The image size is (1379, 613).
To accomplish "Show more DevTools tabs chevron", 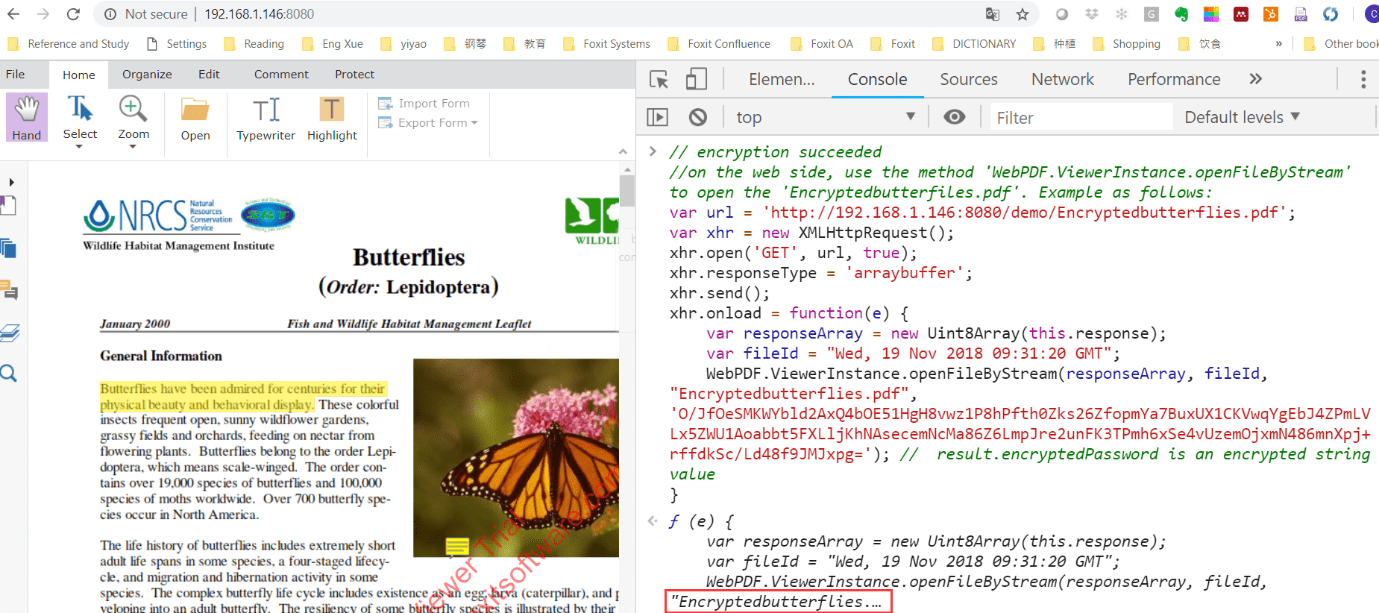I will click(1256, 79).
